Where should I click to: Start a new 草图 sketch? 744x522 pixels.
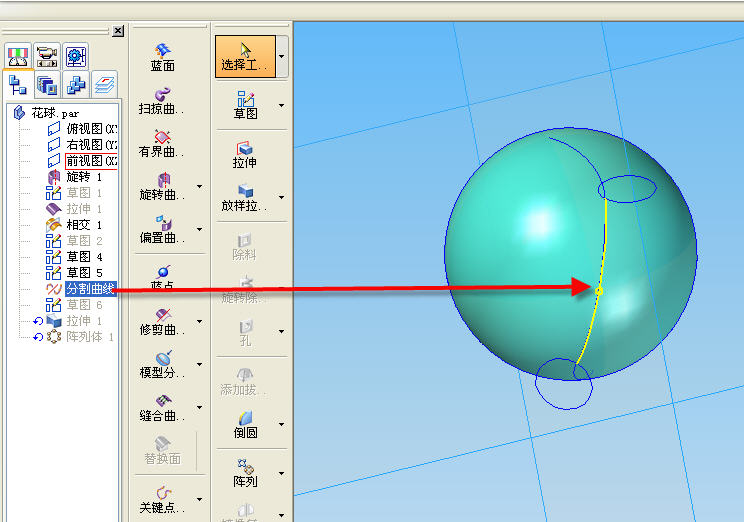click(x=245, y=105)
